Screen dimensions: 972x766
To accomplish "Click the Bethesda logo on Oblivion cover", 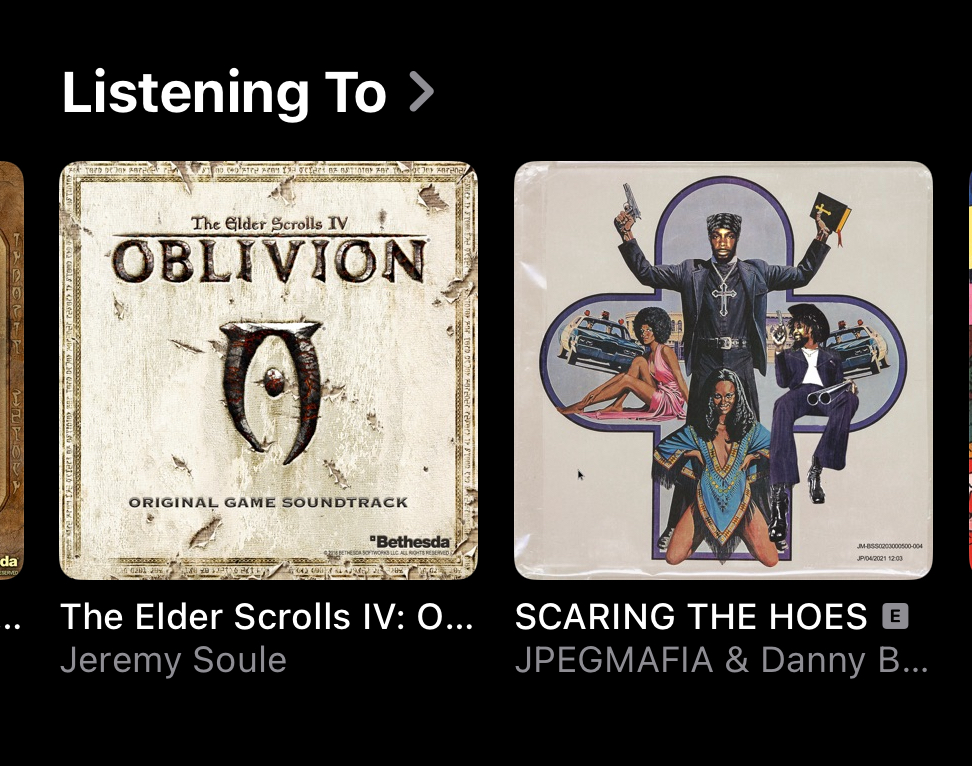I will point(410,541).
